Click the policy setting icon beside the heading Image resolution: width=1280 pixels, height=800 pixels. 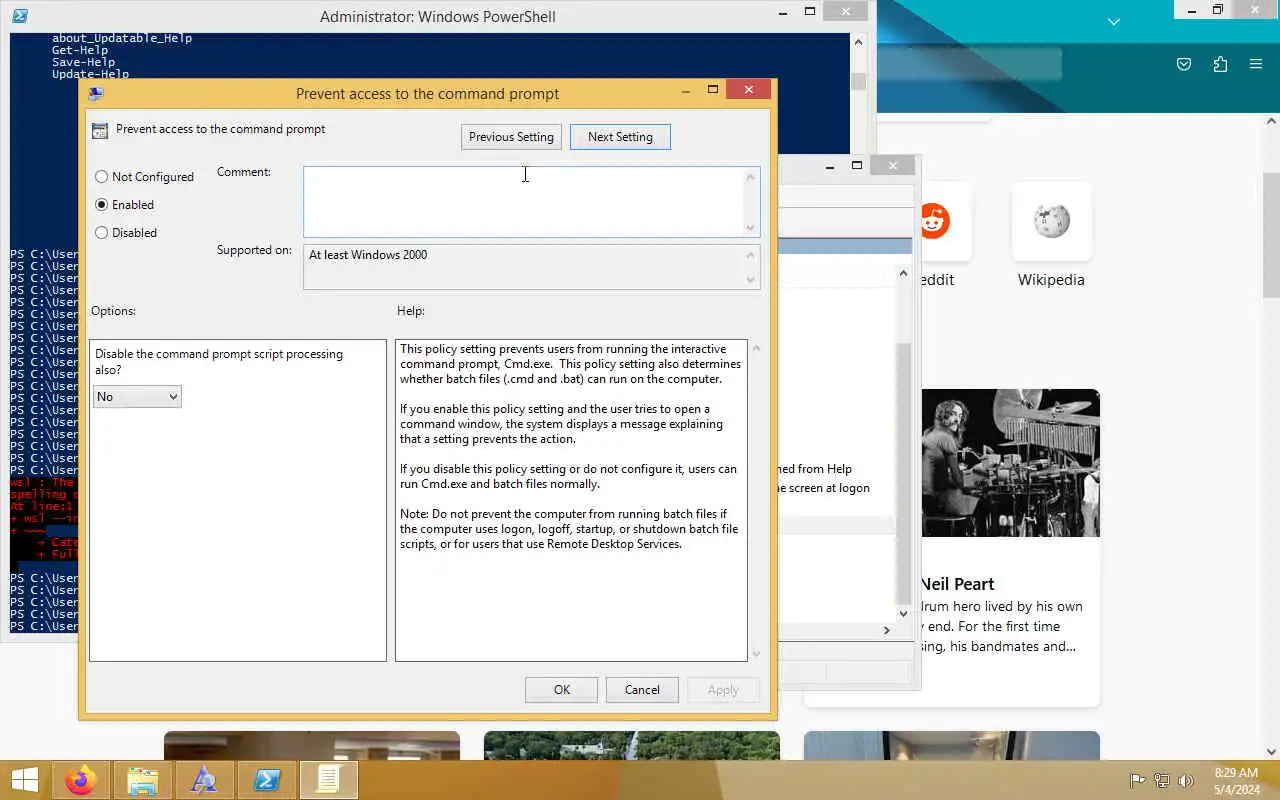(x=99, y=130)
